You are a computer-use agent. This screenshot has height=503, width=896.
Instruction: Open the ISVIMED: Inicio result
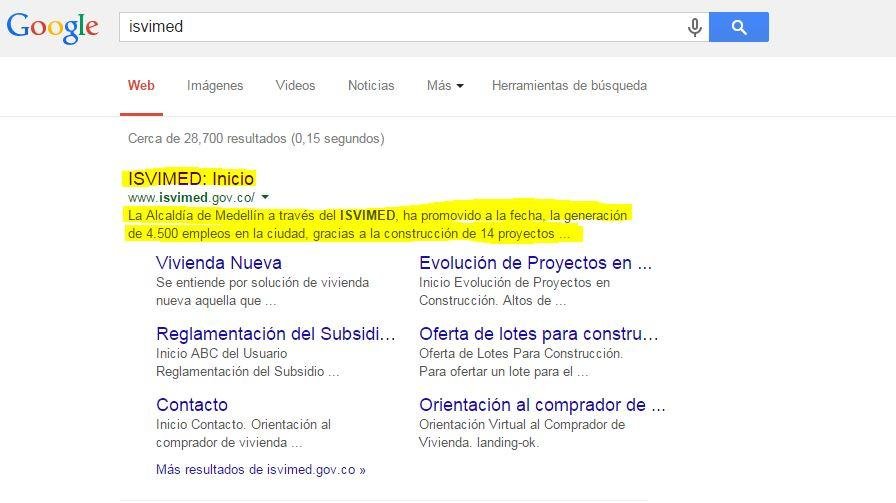[191, 178]
